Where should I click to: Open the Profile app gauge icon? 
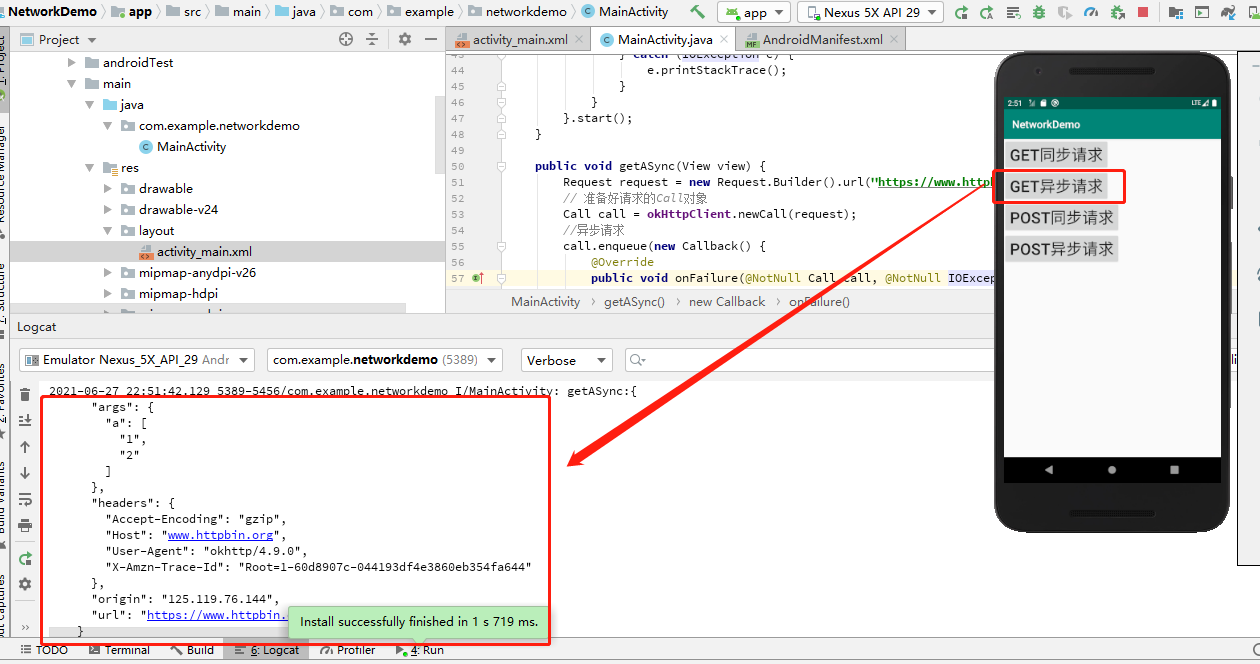[x=1091, y=13]
